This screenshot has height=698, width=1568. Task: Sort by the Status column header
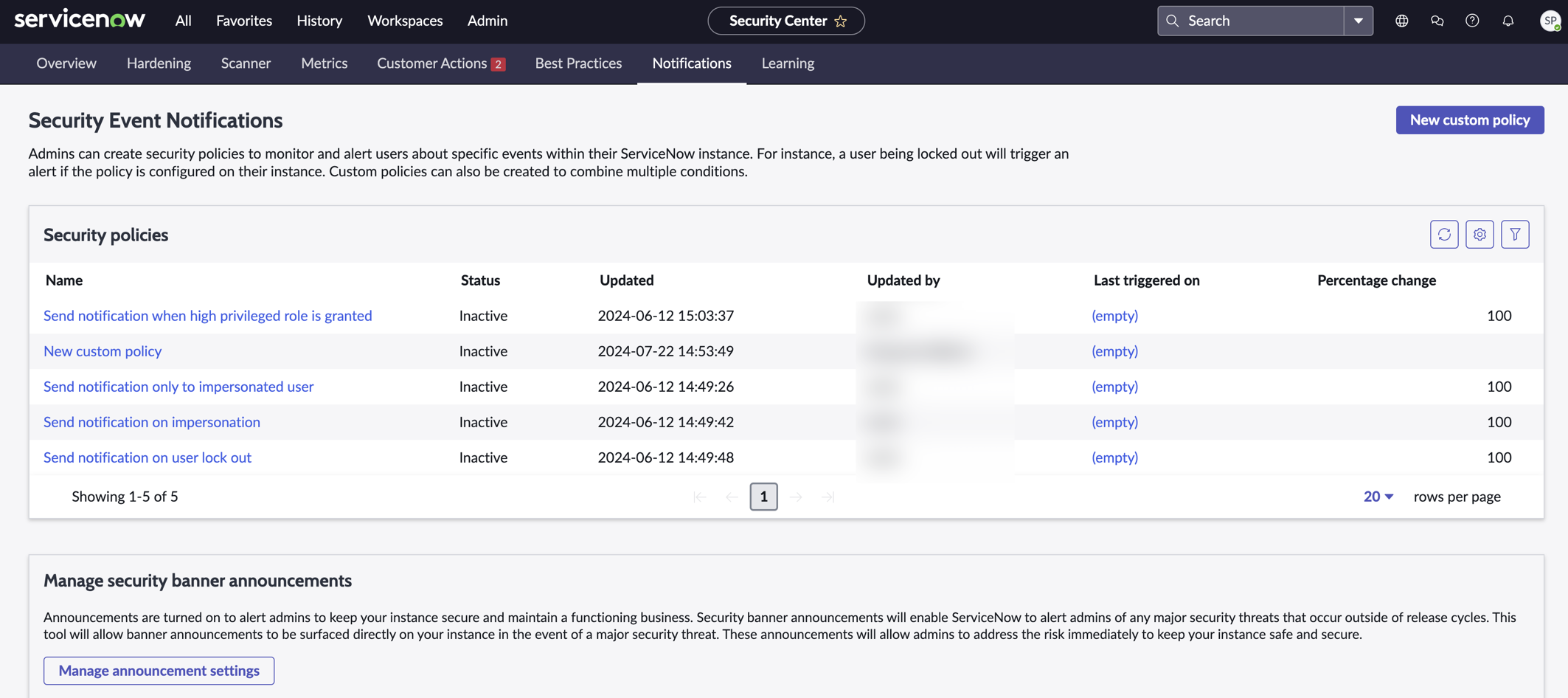pyautogui.click(x=480, y=280)
